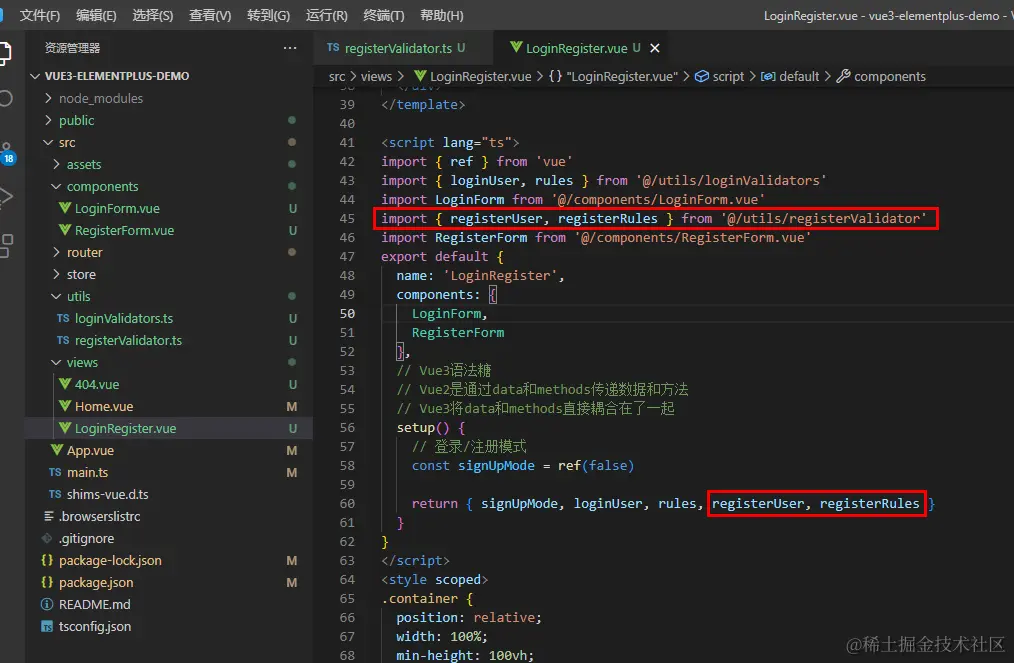Screen dimensions: 1014x663
Task: Open the 编辑(E) menu
Action: tap(96, 16)
